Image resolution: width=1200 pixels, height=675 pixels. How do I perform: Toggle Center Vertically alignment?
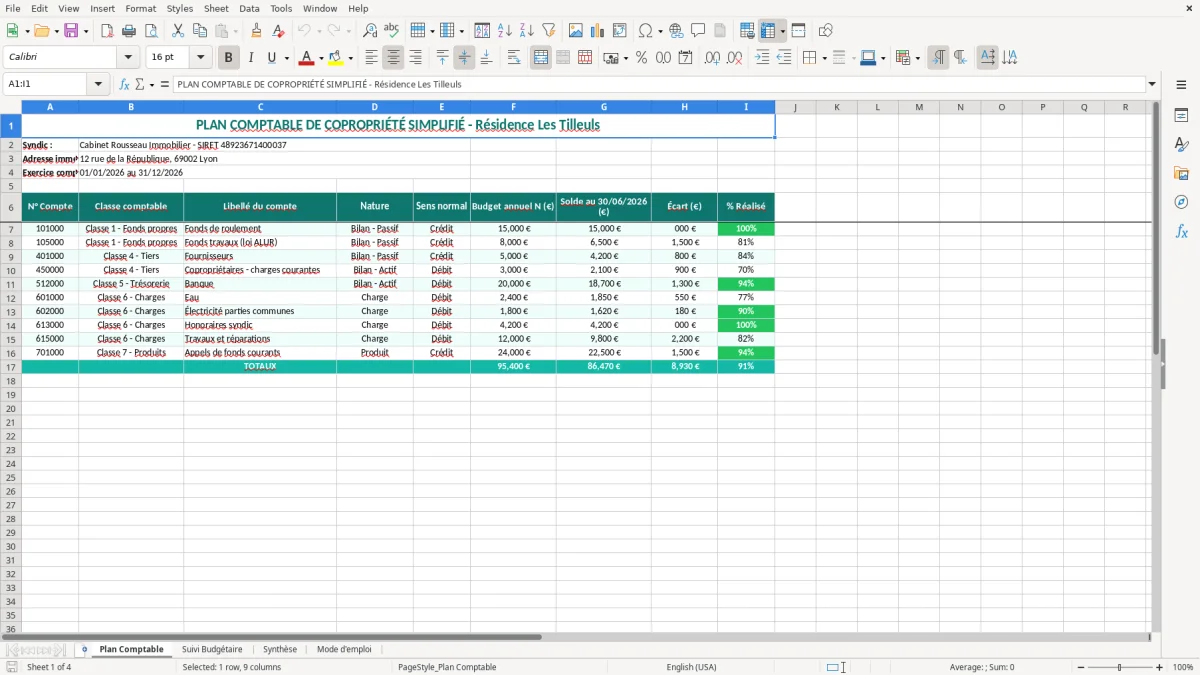(x=464, y=58)
